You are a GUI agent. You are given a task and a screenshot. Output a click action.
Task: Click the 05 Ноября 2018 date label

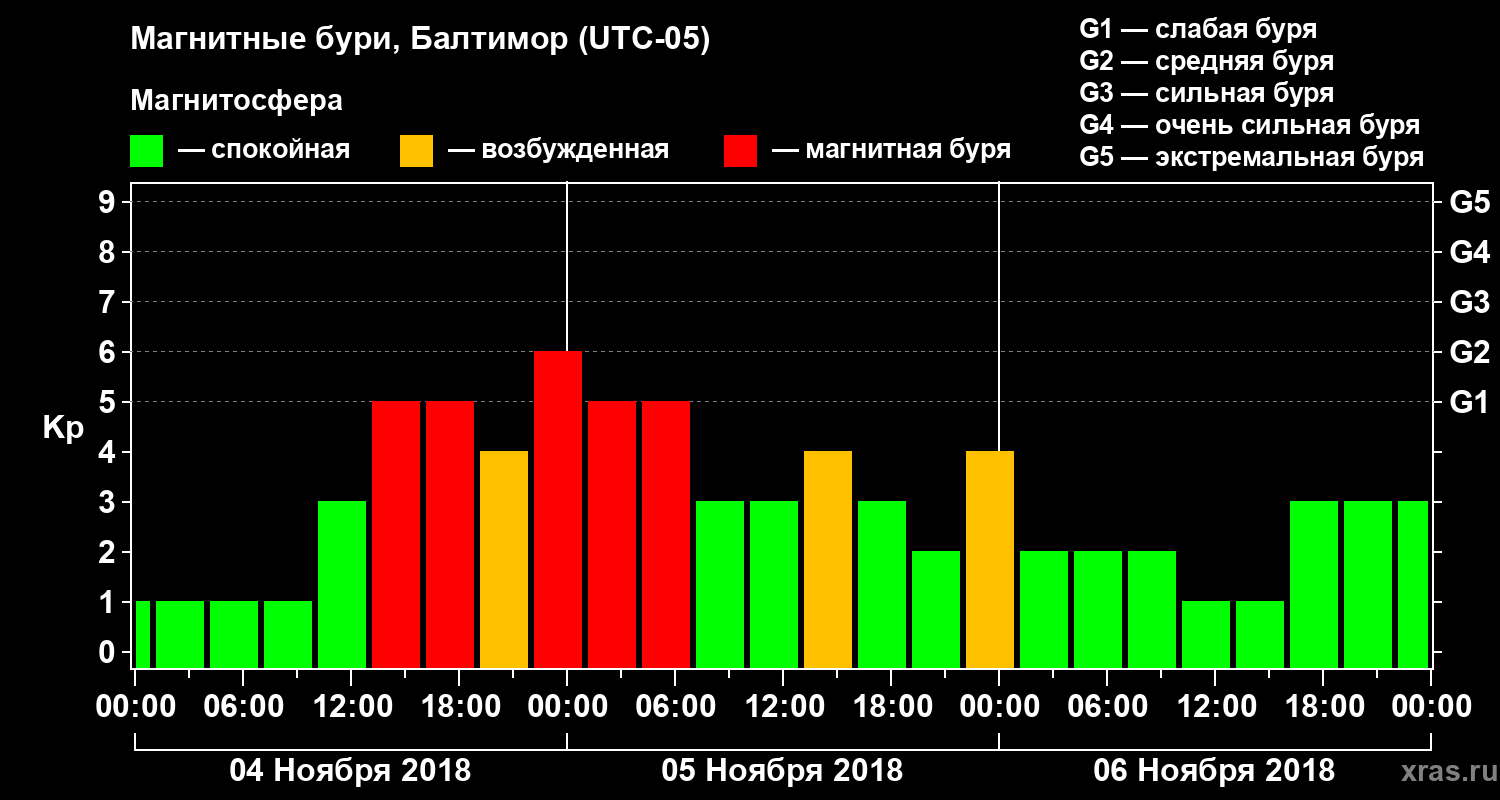(782, 770)
